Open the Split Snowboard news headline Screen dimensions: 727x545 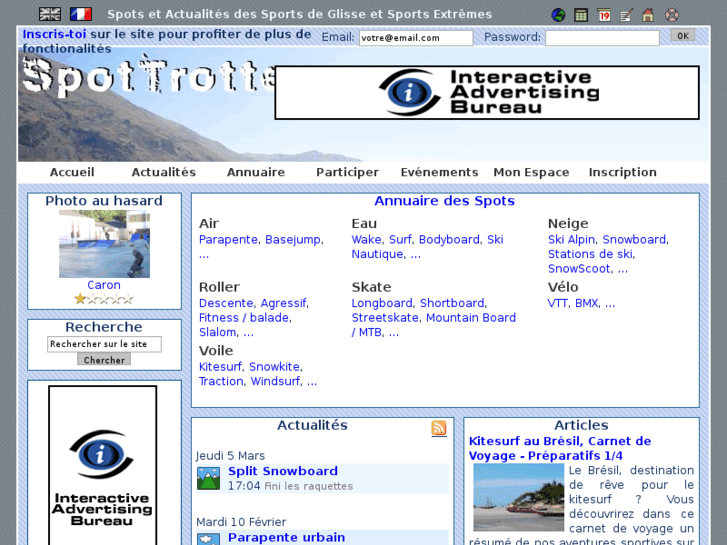click(x=283, y=471)
